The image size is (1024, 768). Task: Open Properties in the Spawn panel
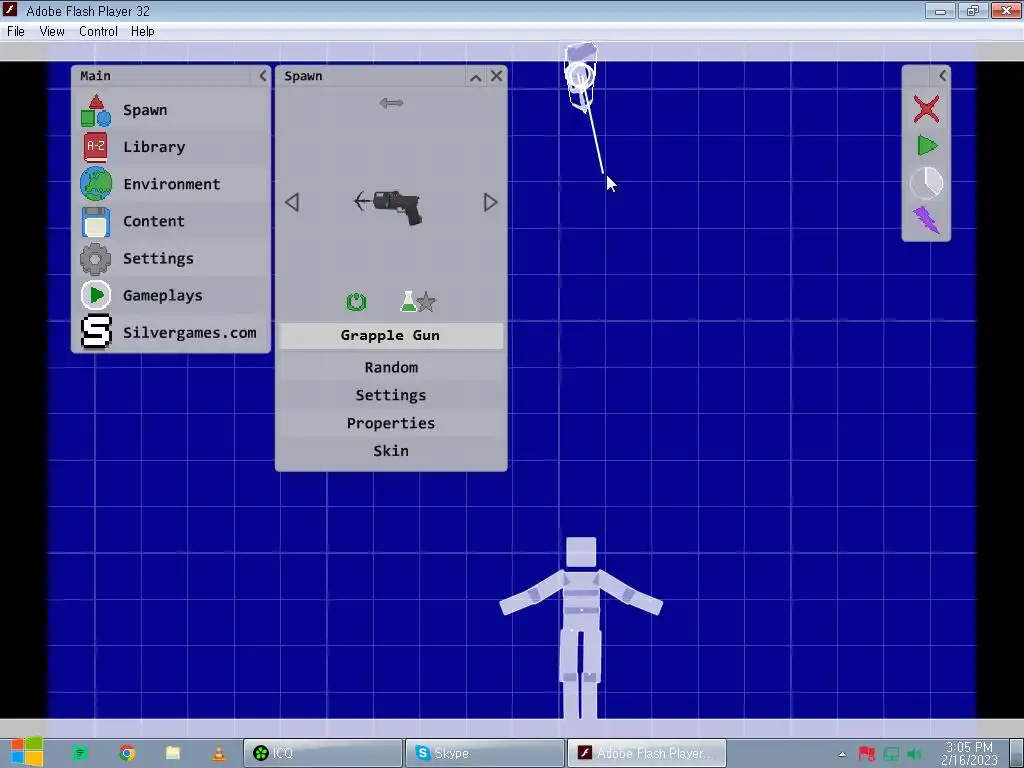click(x=391, y=423)
